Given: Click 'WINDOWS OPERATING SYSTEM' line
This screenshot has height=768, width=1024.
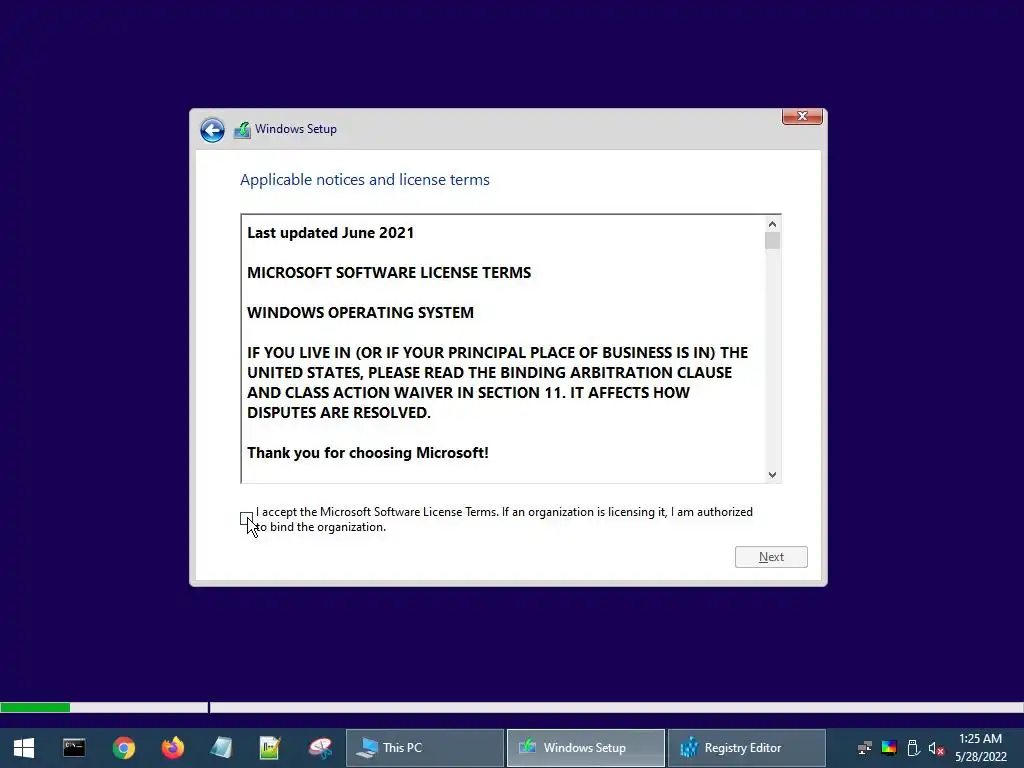Looking at the screenshot, I should 360,313.
